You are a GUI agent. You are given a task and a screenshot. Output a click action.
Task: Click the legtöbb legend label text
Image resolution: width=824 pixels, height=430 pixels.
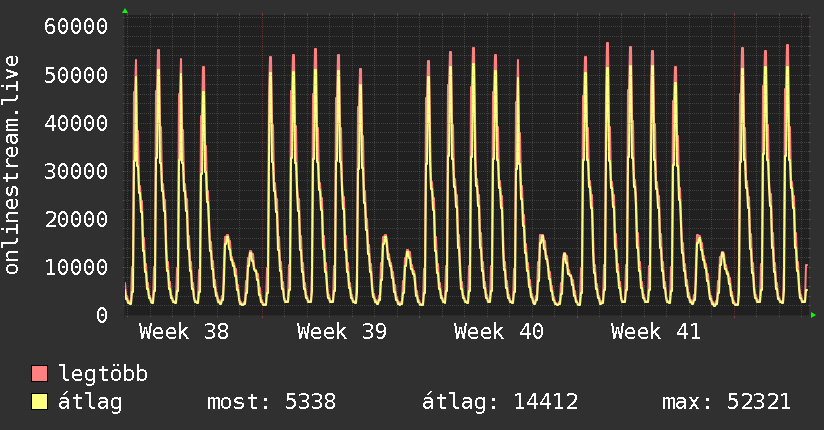103,374
